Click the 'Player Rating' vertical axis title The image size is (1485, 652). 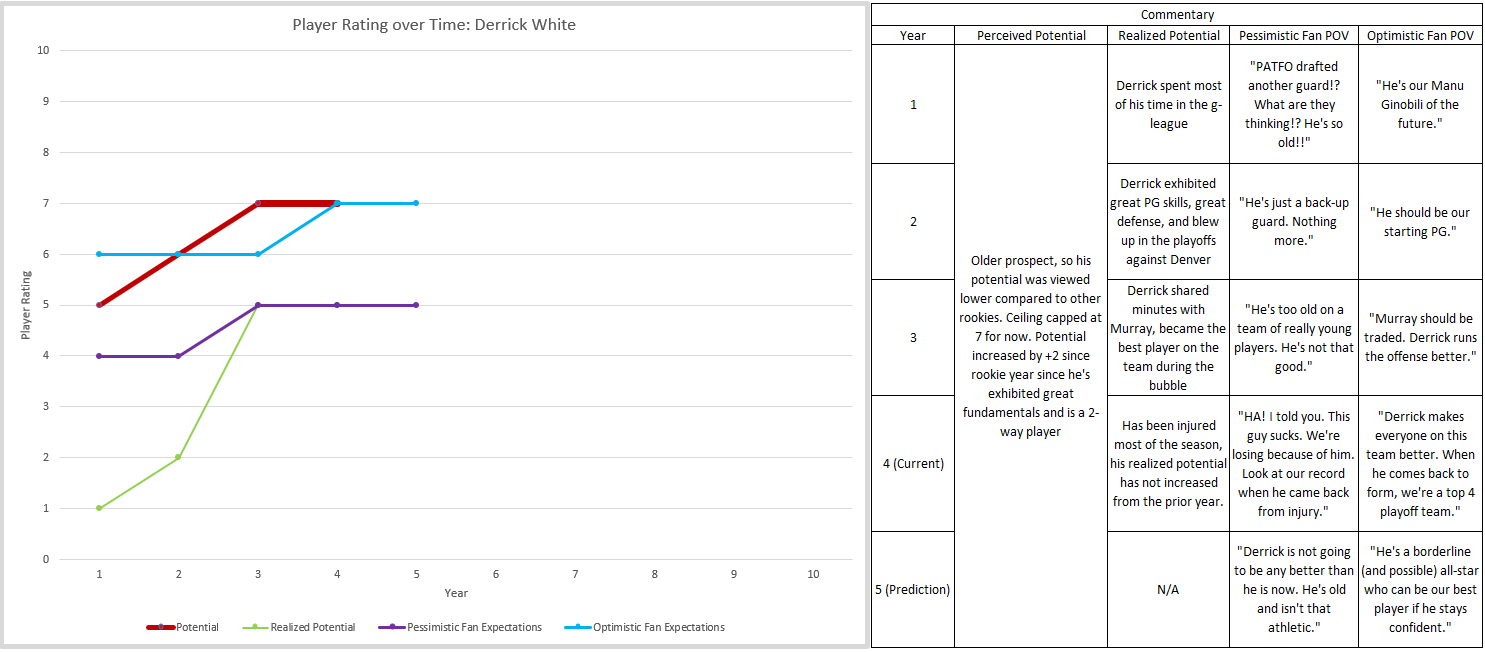tap(26, 305)
